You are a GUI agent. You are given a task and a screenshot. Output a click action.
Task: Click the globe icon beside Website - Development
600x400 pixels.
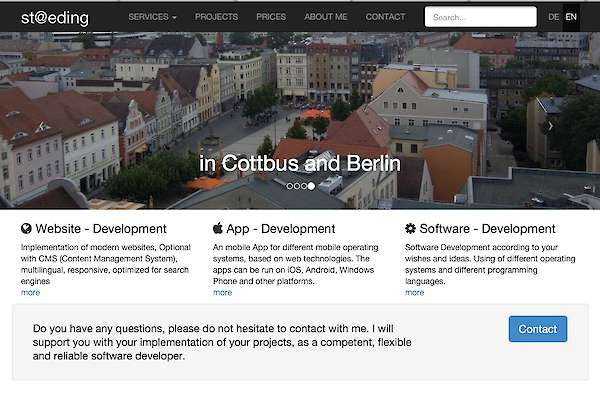[26, 229]
